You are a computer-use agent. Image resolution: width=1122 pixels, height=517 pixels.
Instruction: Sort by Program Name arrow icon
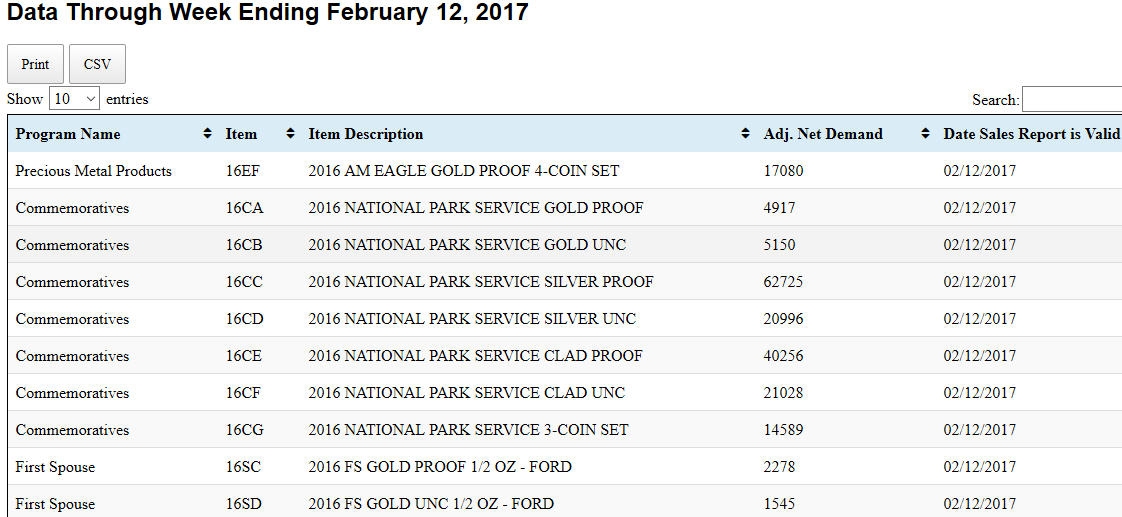(208, 134)
